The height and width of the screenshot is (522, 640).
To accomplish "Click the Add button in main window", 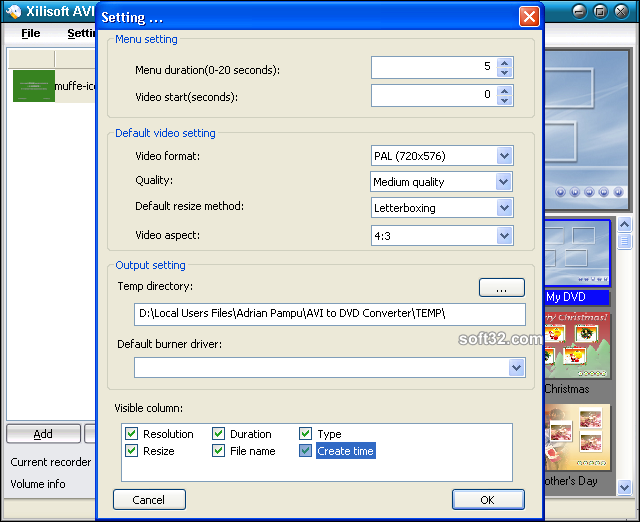I will [43, 434].
